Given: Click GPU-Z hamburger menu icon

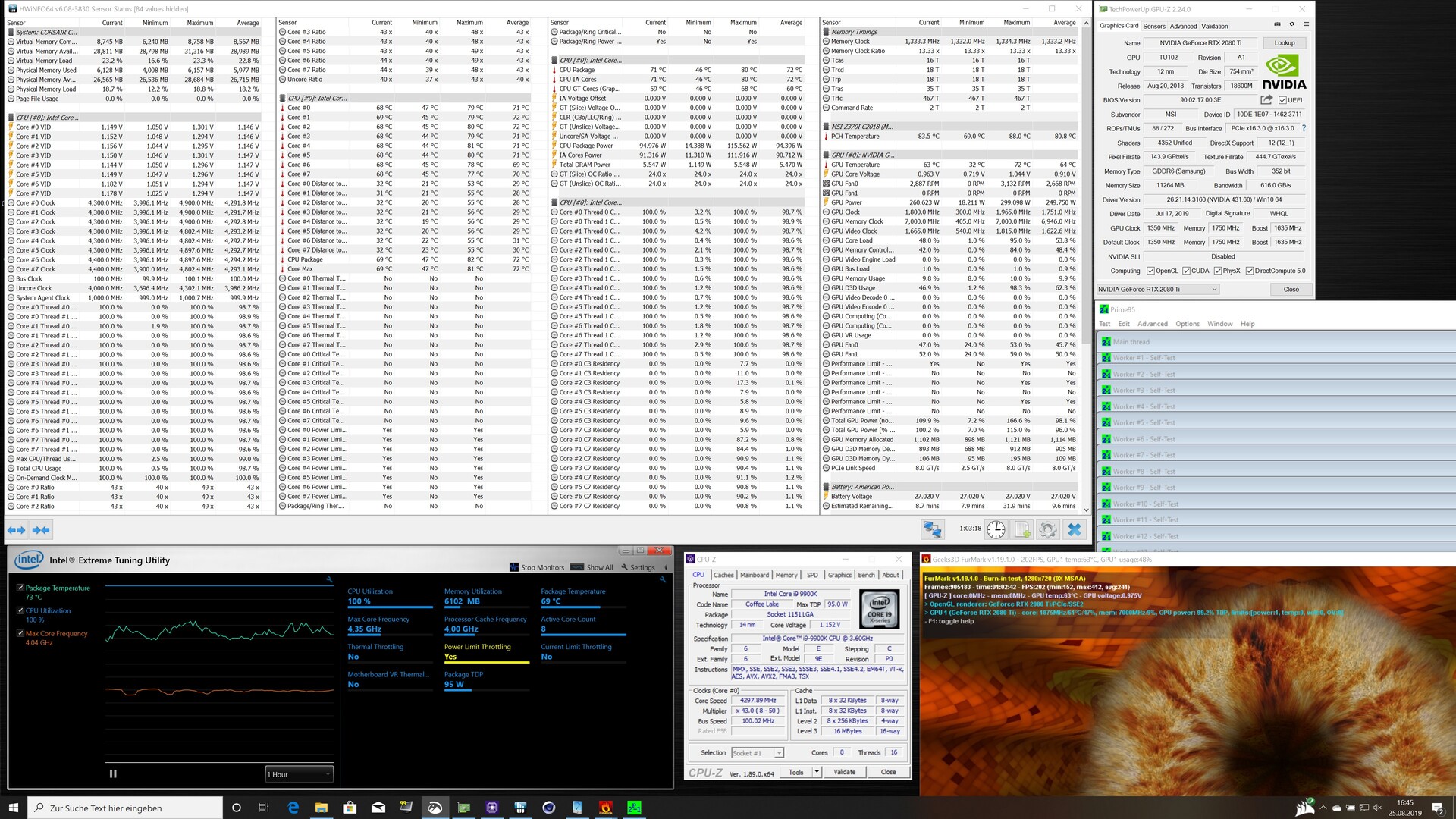Looking at the screenshot, I should click(x=1306, y=24).
